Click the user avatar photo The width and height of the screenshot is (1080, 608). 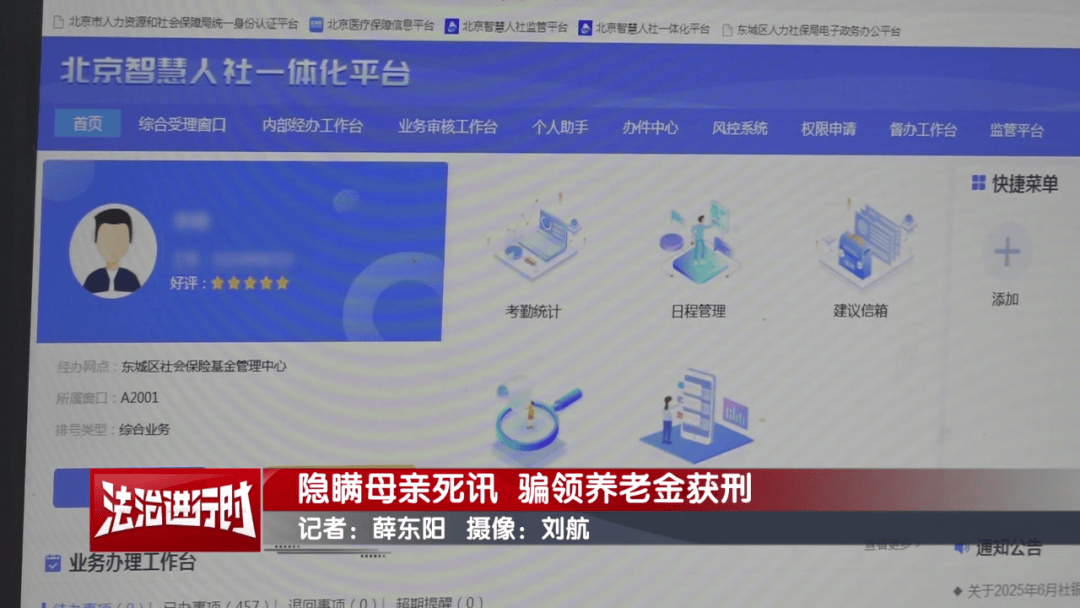coord(114,250)
